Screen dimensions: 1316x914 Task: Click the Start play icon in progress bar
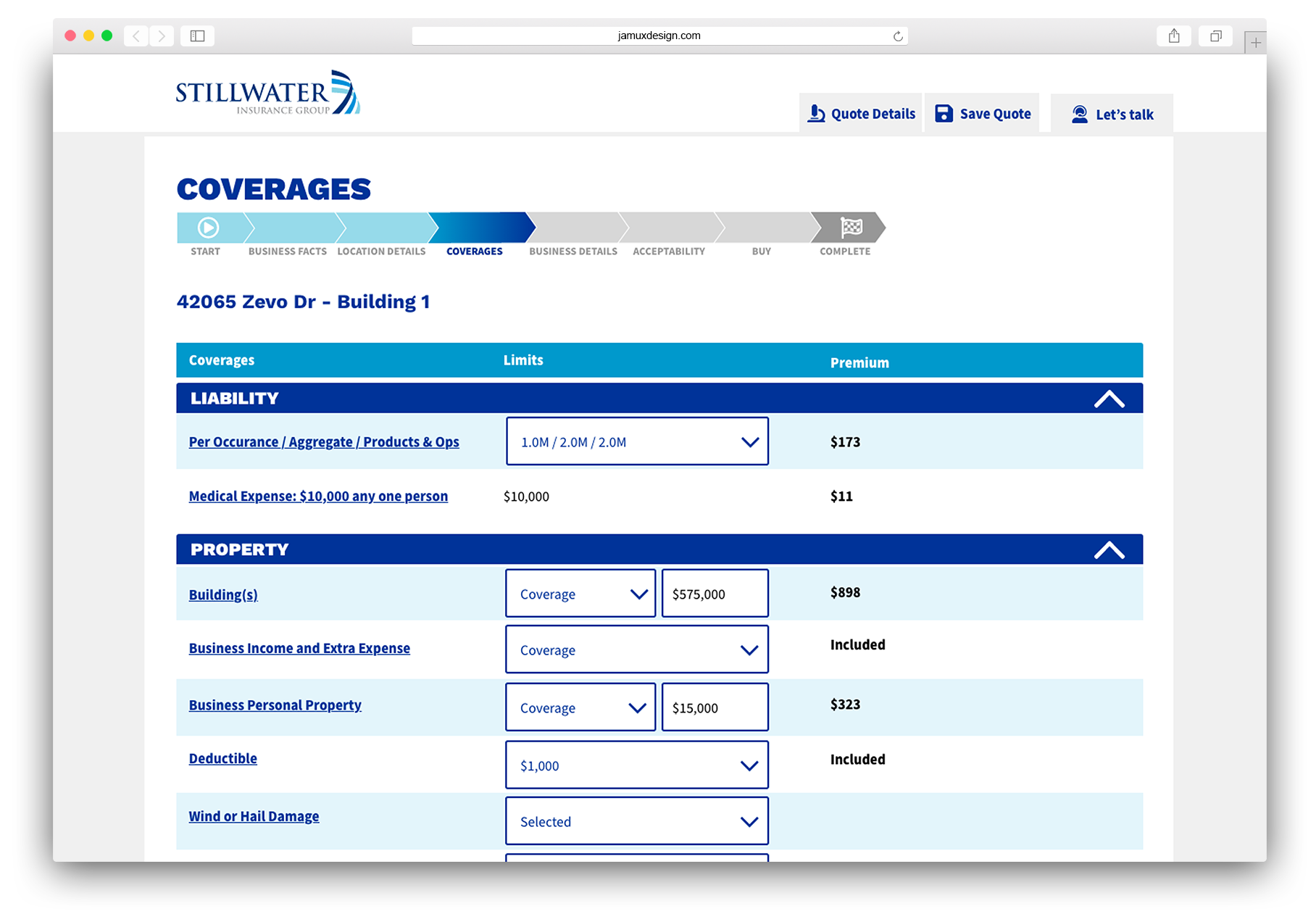pos(208,228)
